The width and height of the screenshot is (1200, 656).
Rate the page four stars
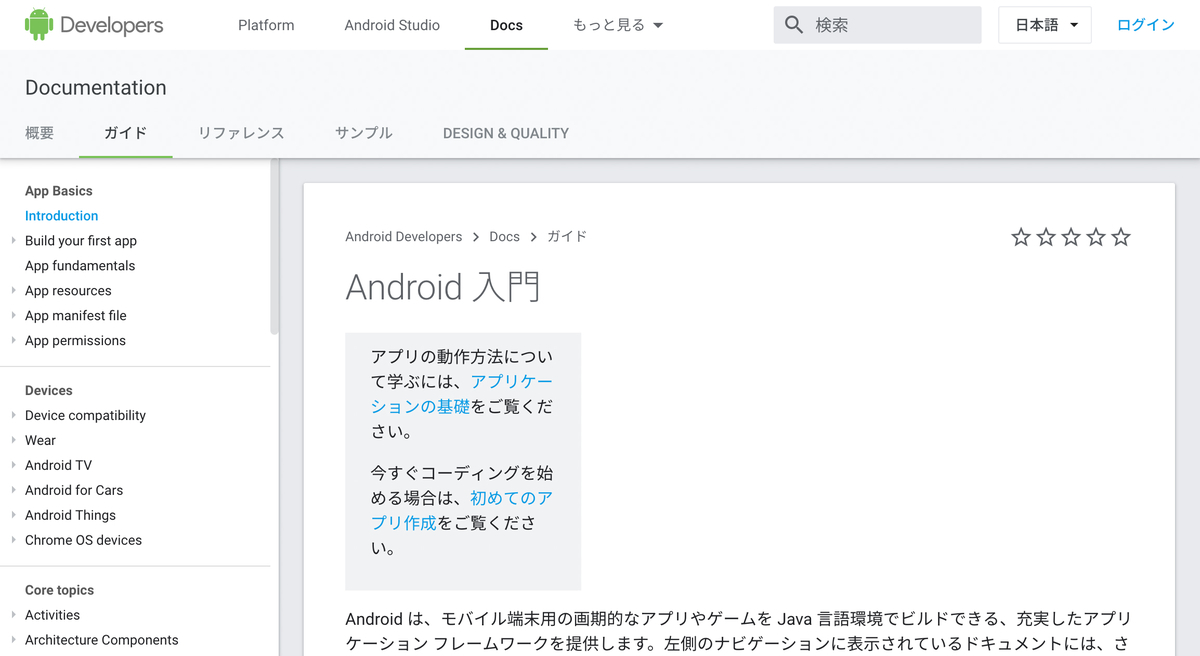point(1096,237)
